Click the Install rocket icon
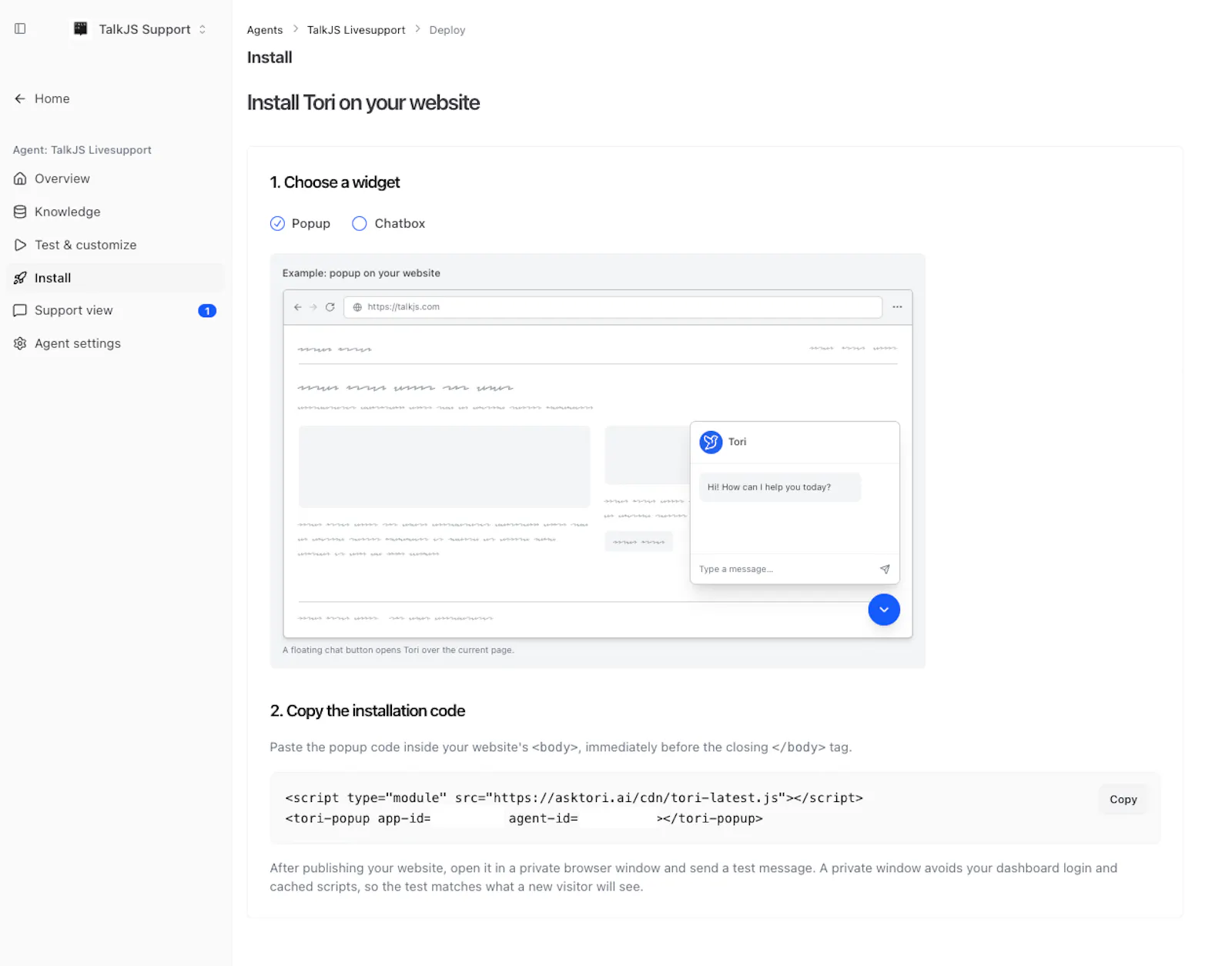 [x=20, y=278]
